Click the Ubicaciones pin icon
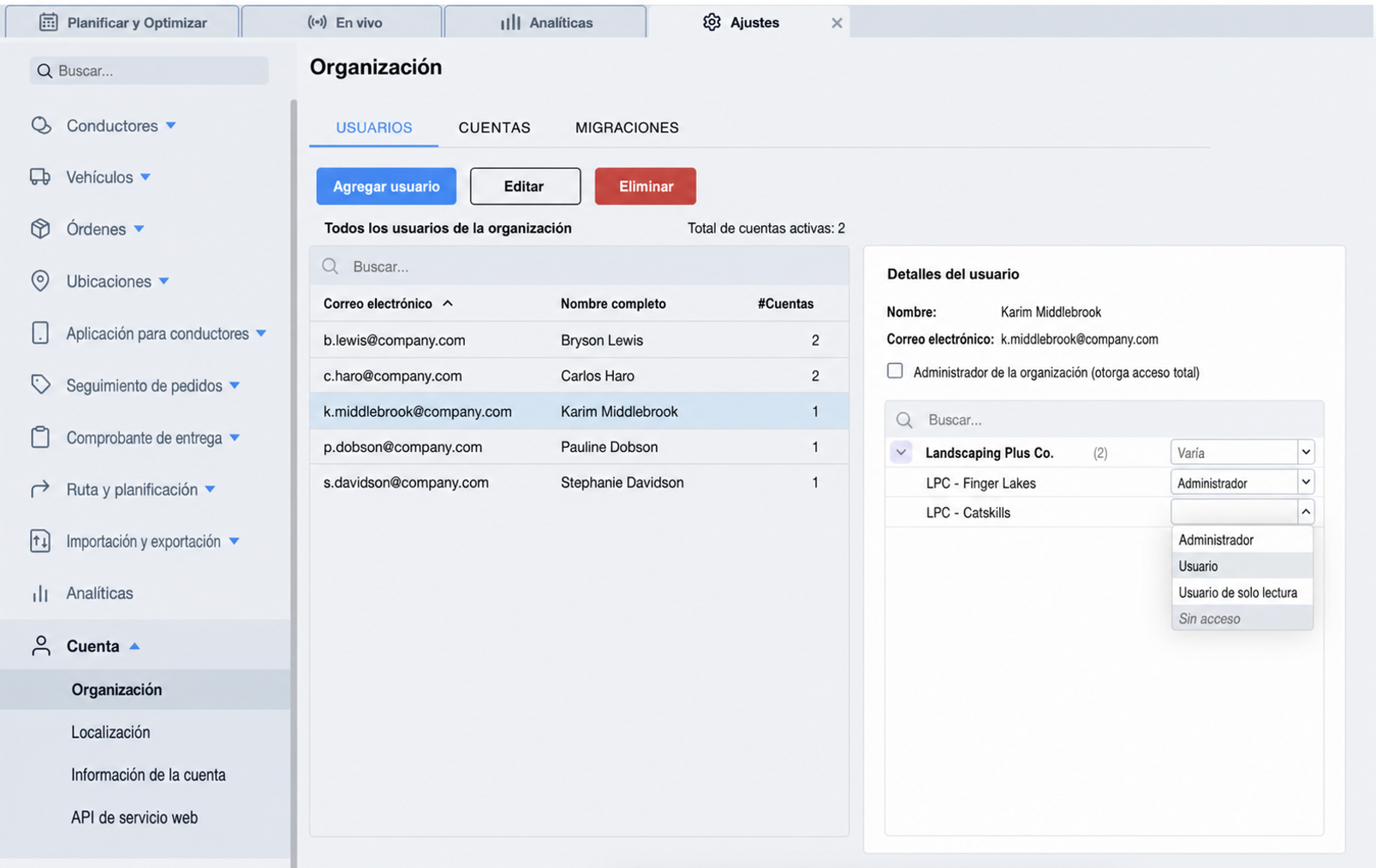The width and height of the screenshot is (1376, 868). 40,281
